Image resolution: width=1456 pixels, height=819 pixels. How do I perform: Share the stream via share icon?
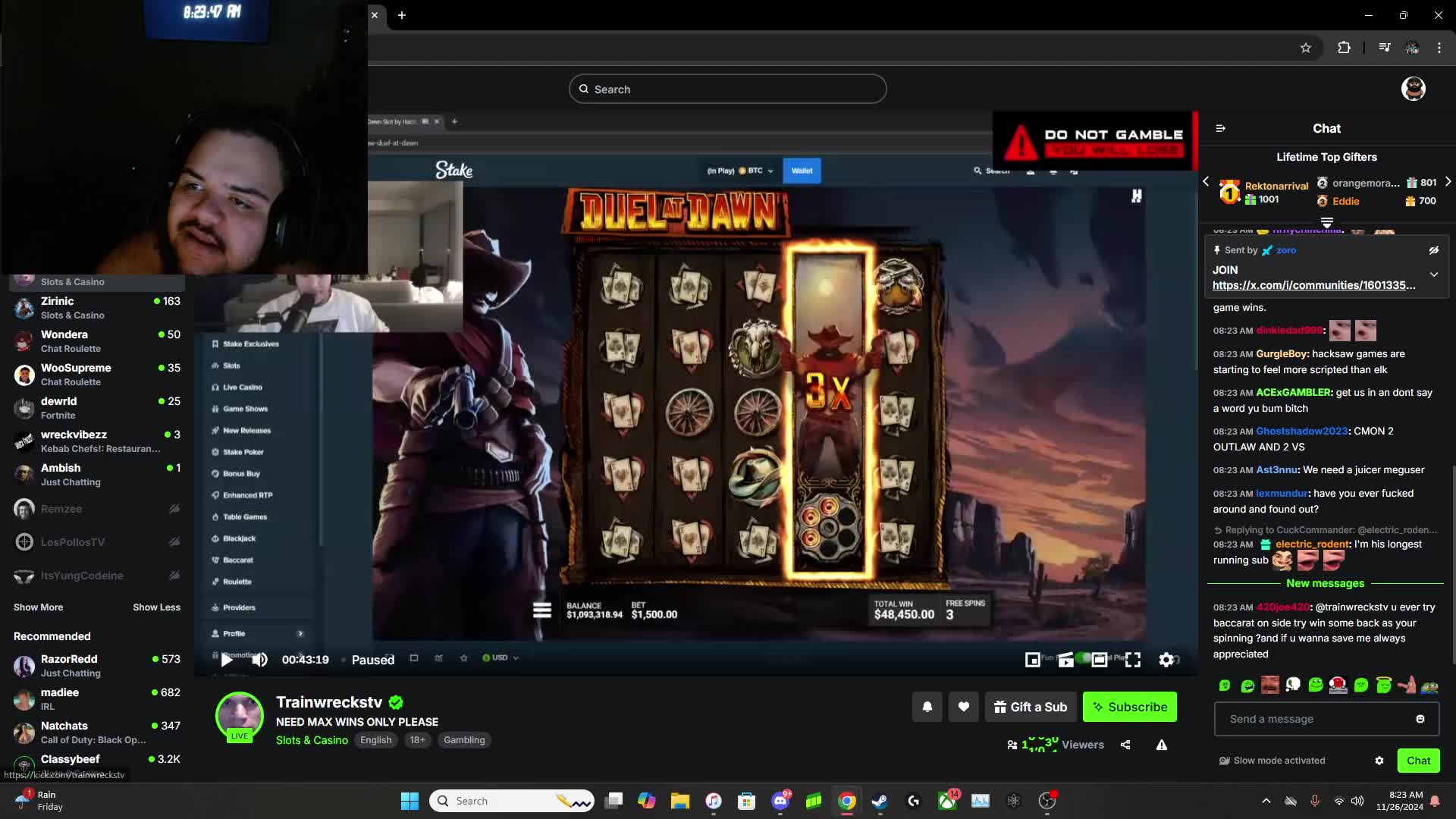1125,745
